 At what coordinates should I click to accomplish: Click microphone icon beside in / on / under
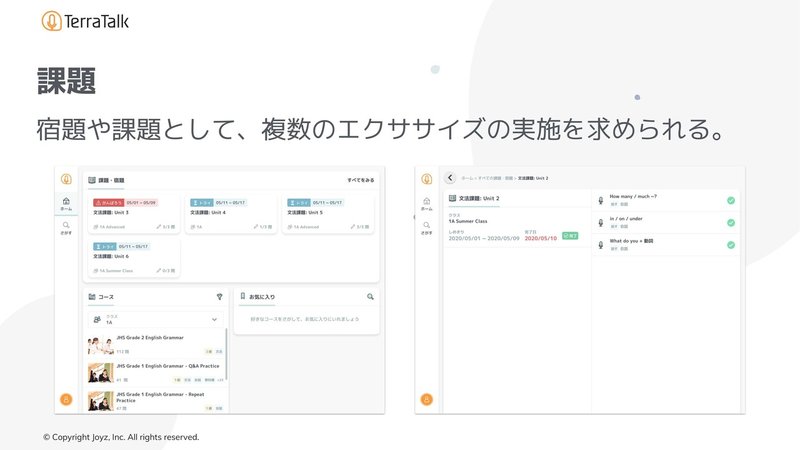[x=601, y=223]
